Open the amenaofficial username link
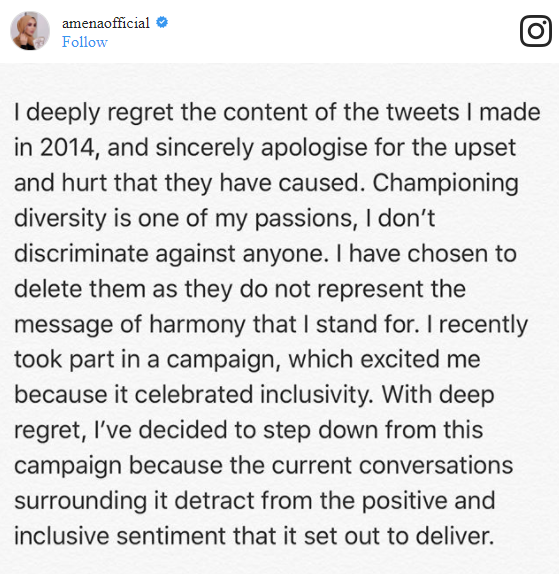The width and height of the screenshot is (559, 574). pyautogui.click(x=106, y=23)
